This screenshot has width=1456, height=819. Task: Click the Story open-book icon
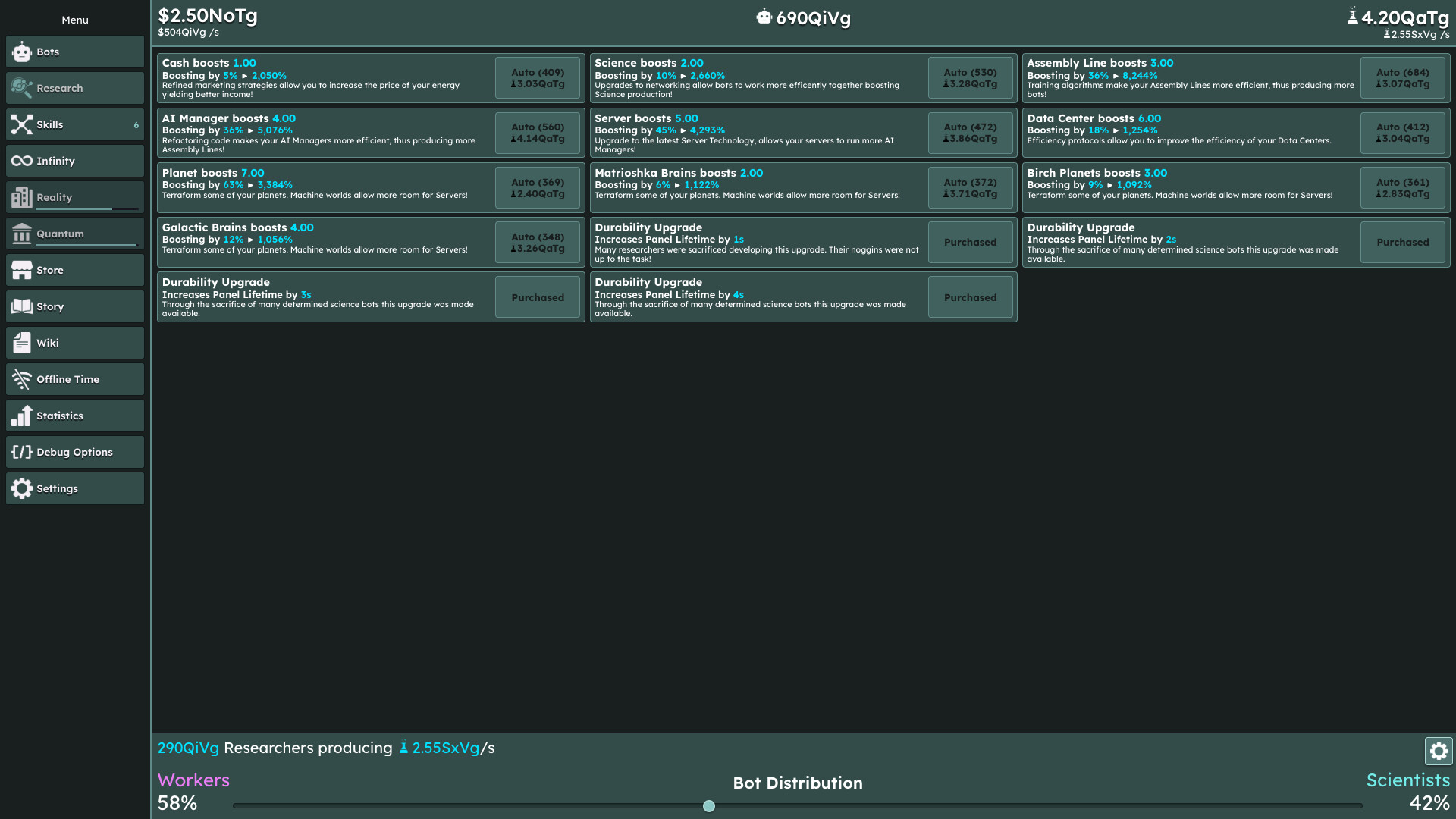22,306
